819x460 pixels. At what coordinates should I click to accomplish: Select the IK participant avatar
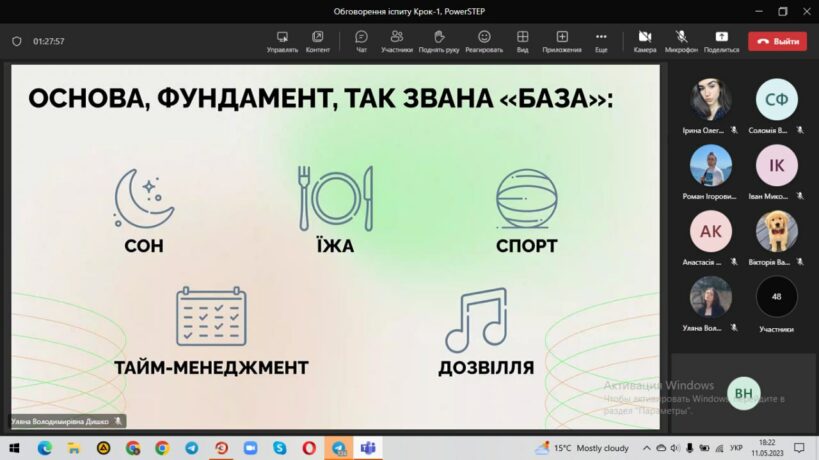[776, 166]
